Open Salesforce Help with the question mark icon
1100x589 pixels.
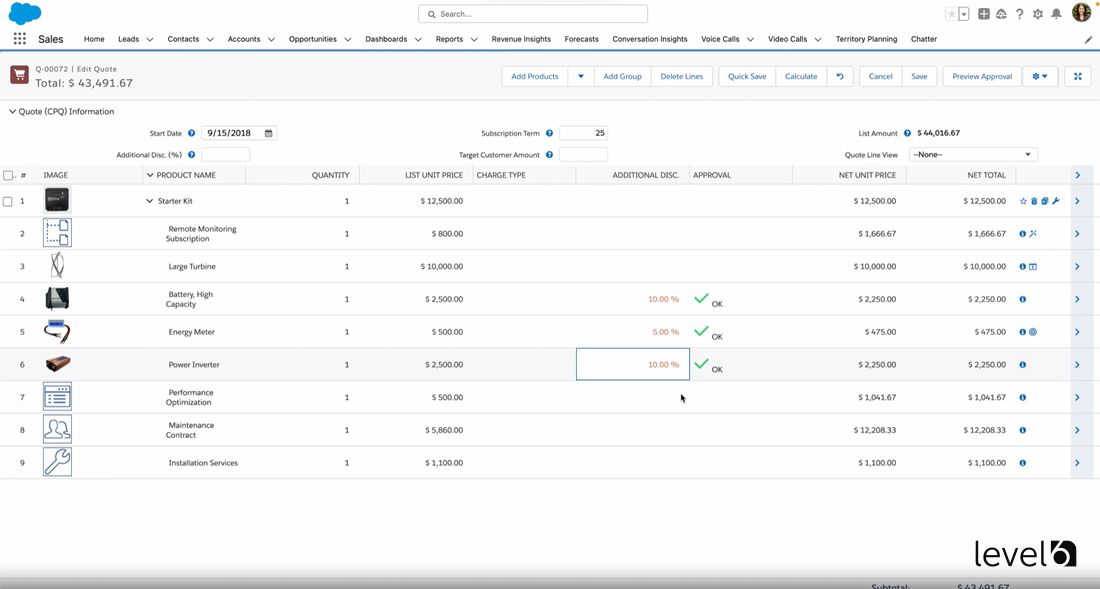[x=1019, y=14]
